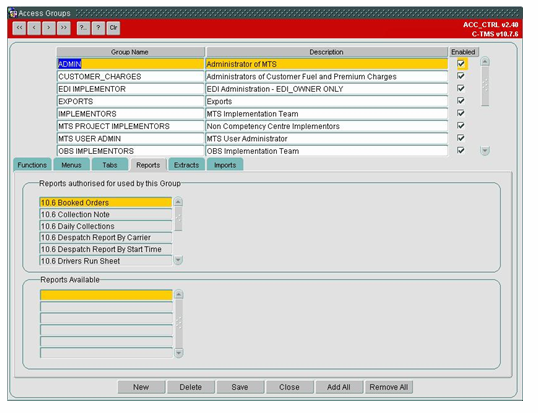The image size is (538, 413).
Task: Go to next record with > button
Action: [x=49, y=28]
